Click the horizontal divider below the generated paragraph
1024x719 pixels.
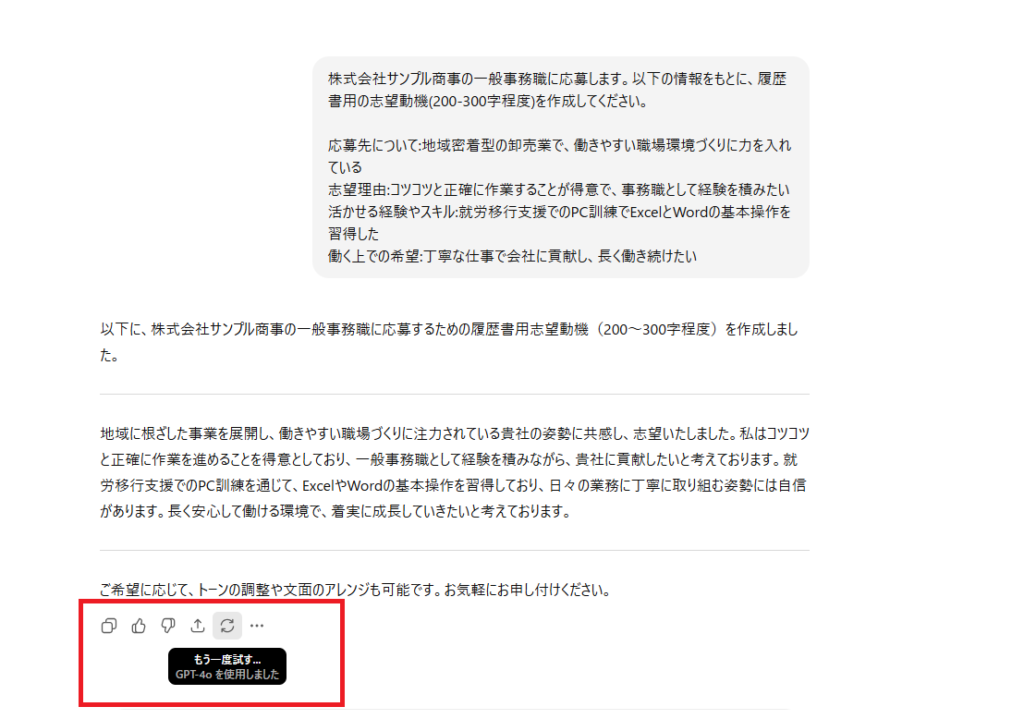(x=455, y=550)
